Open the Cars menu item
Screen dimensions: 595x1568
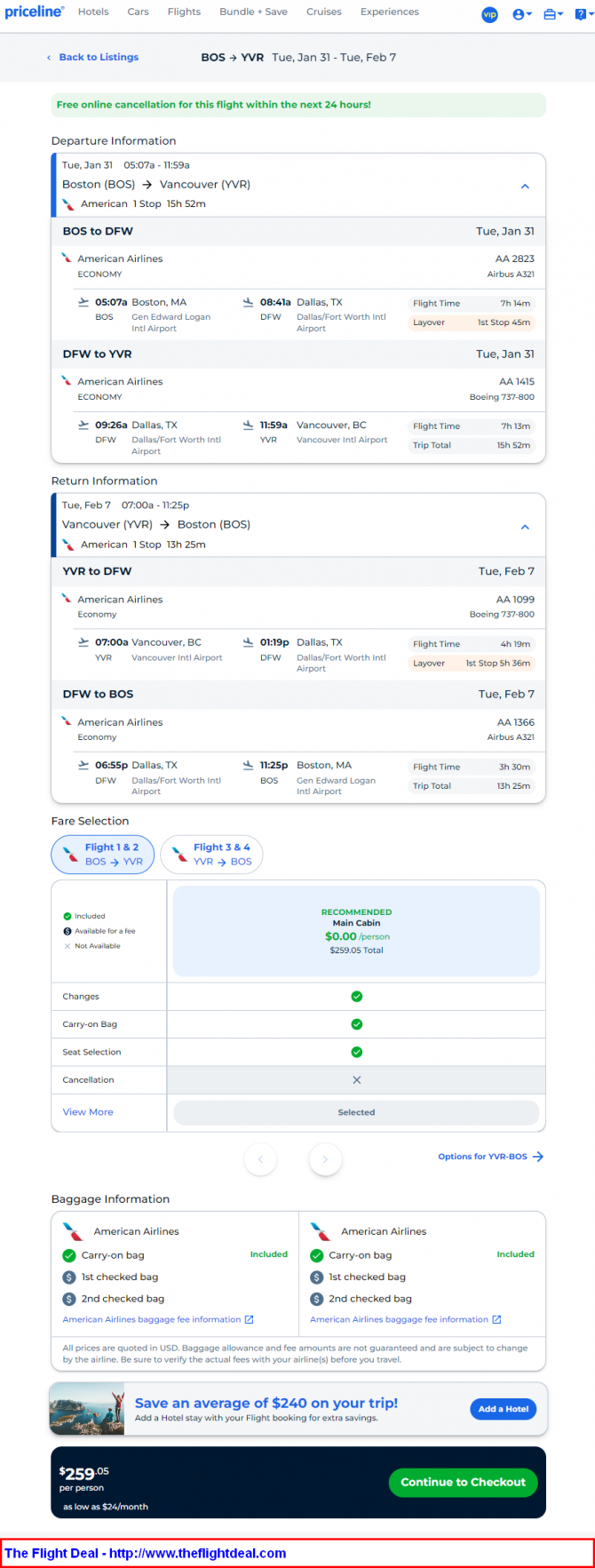(138, 12)
